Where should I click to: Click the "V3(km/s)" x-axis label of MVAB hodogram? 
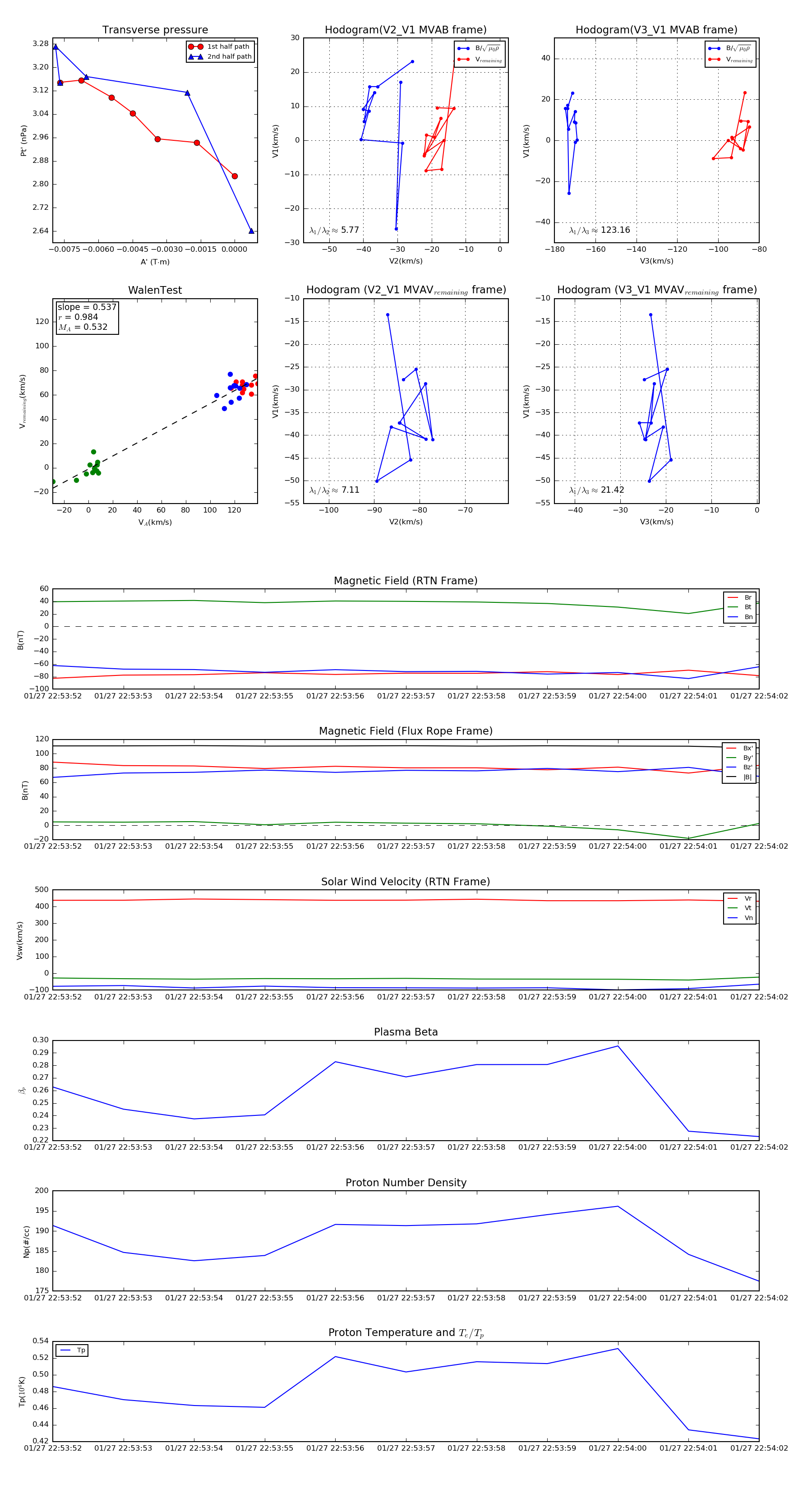point(656,261)
